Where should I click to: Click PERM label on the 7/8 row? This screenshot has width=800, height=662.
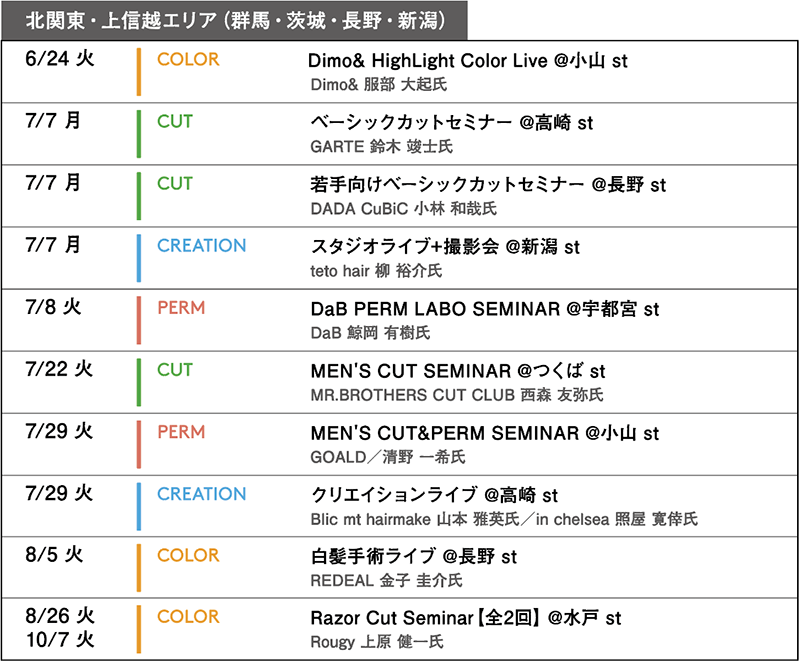[x=181, y=308]
